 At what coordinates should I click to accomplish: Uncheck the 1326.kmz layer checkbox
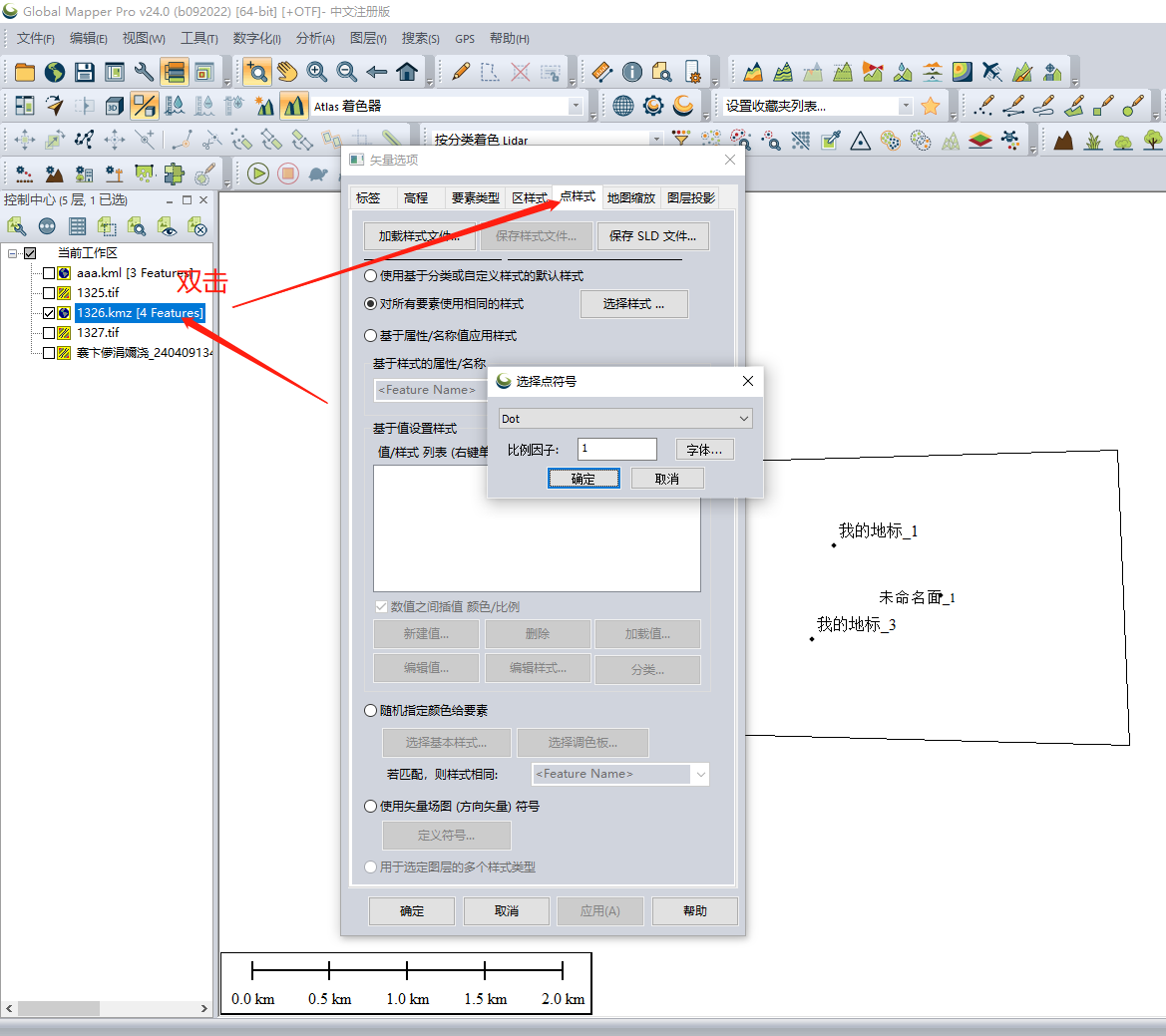[48, 313]
